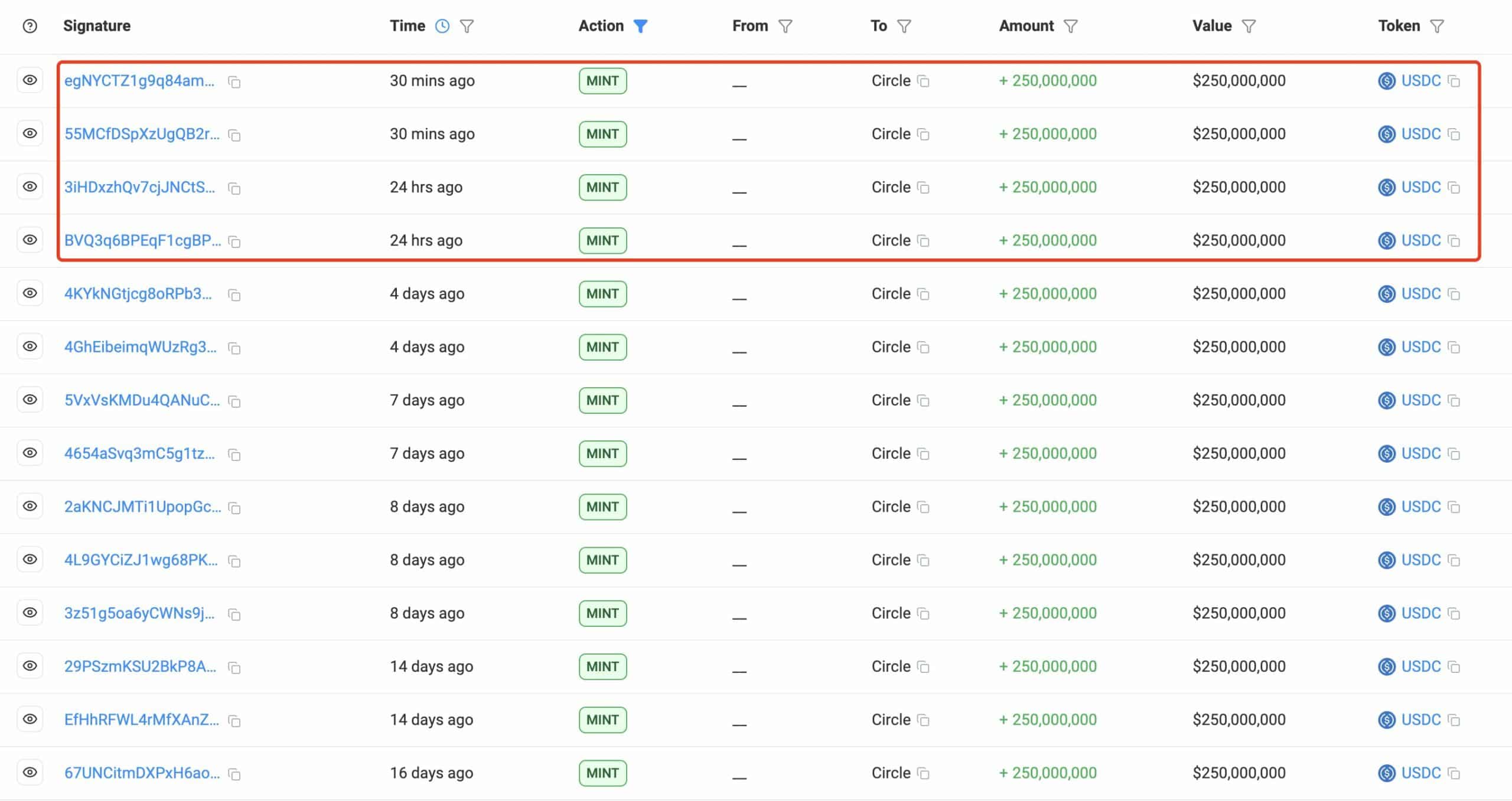Open the Token column filter

click(1437, 26)
